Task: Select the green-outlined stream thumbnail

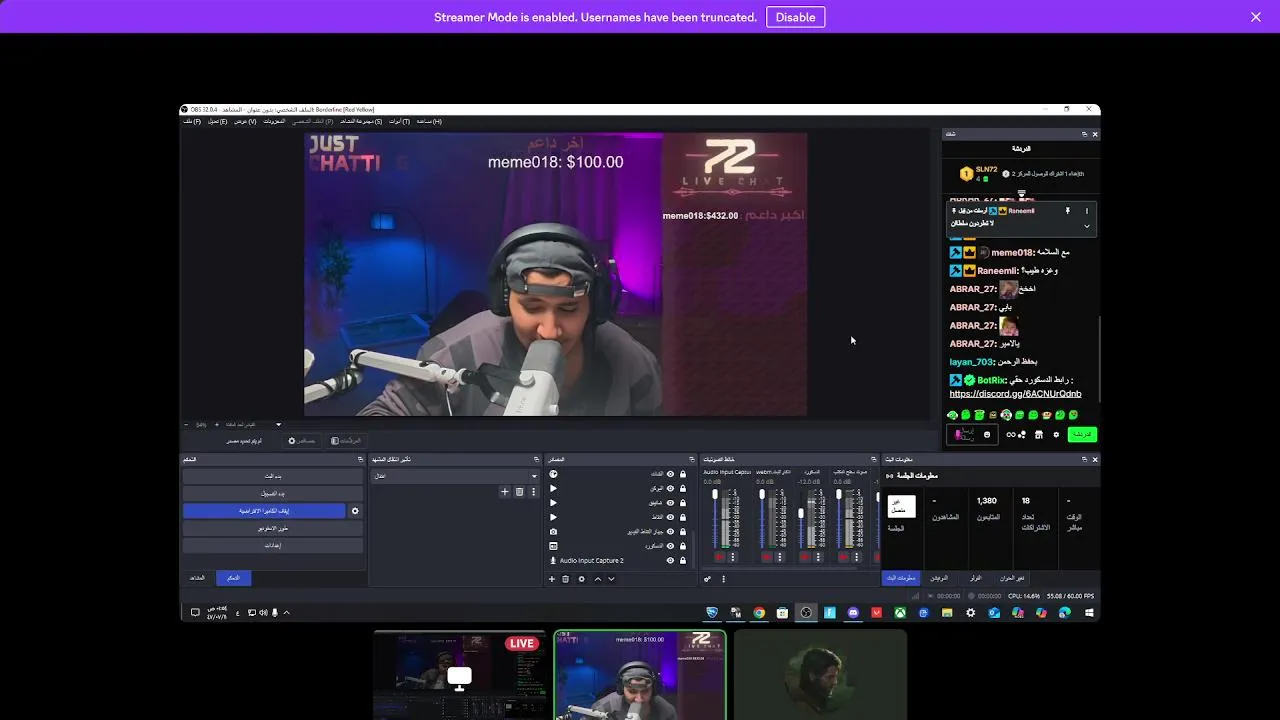Action: (640, 675)
